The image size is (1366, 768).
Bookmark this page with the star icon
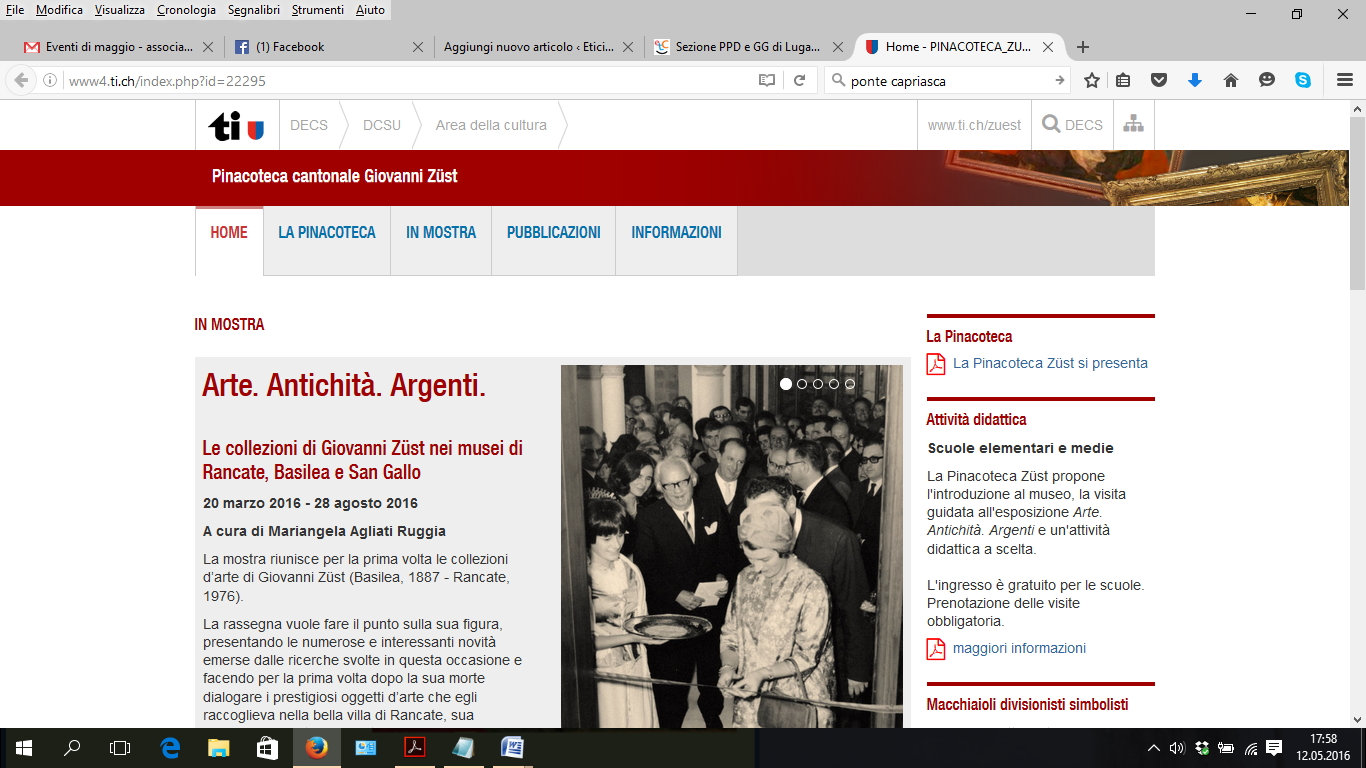[x=1092, y=81]
